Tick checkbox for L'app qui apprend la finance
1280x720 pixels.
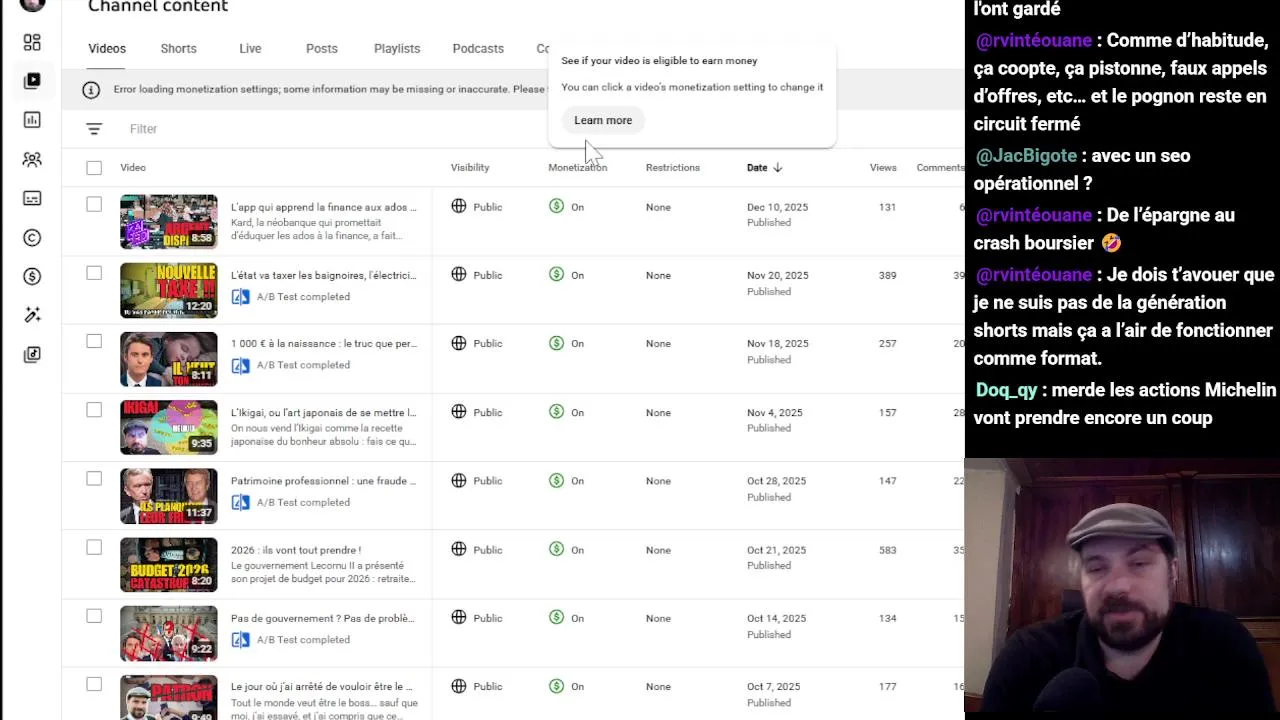[94, 204]
